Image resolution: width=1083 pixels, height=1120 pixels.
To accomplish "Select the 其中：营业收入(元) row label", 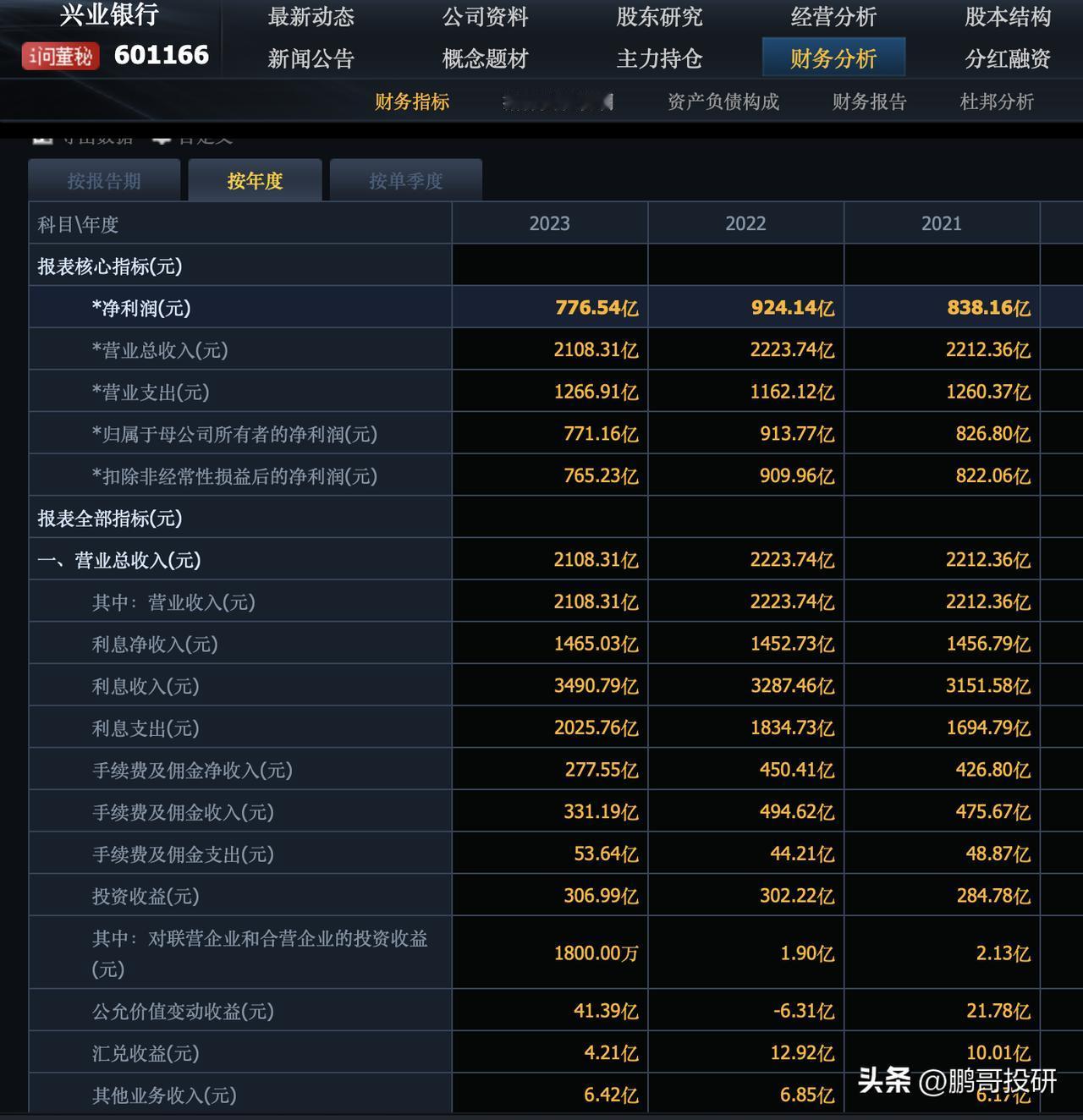I will [x=173, y=602].
